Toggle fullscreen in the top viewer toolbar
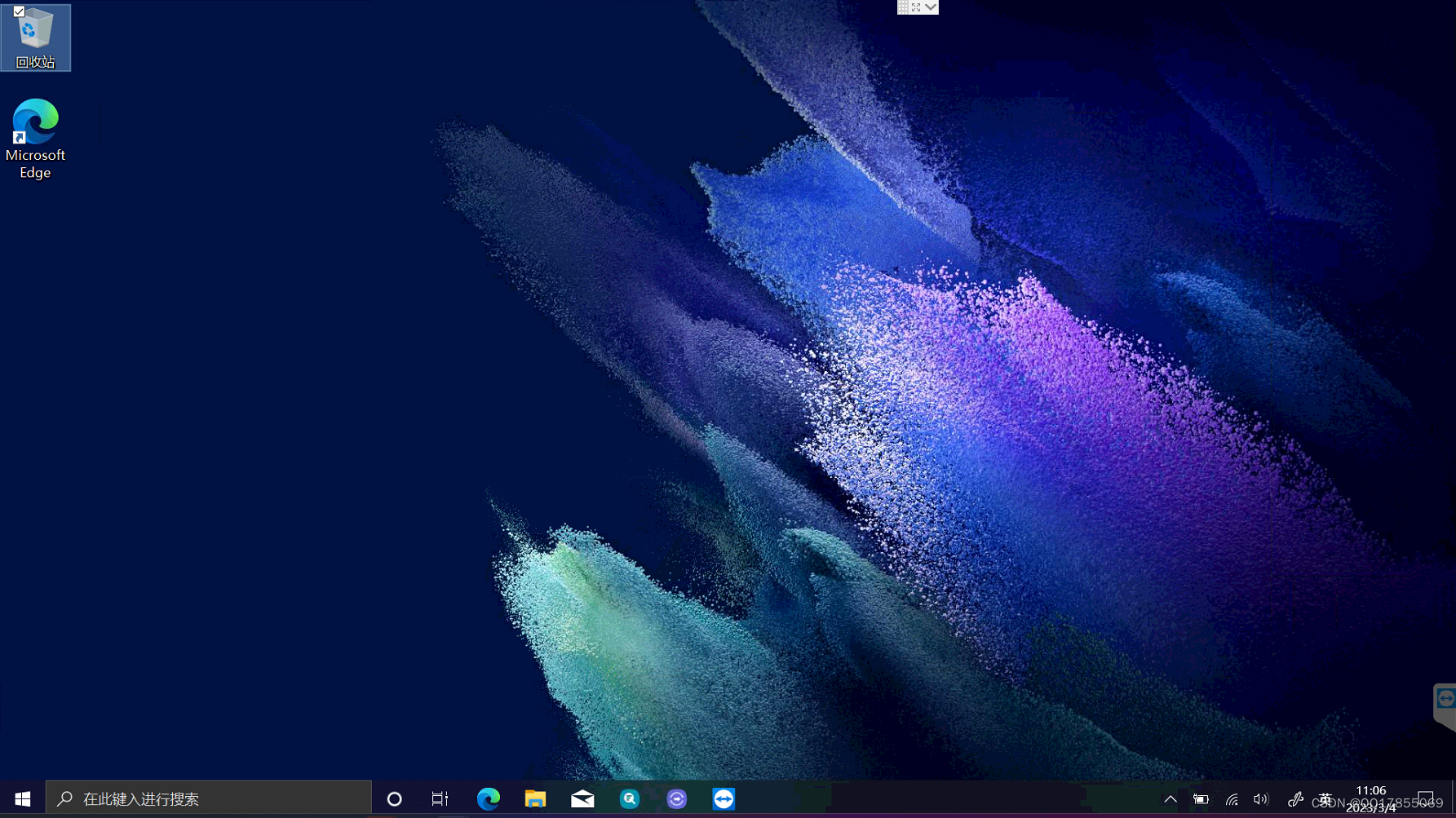The image size is (1456, 818). click(x=917, y=7)
